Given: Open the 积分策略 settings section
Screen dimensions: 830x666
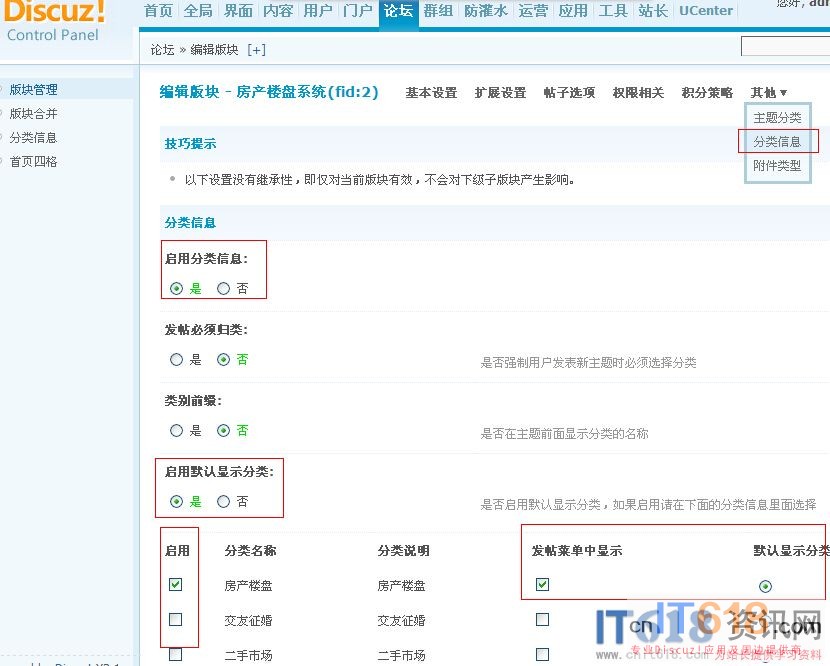Looking at the screenshot, I should point(707,93).
